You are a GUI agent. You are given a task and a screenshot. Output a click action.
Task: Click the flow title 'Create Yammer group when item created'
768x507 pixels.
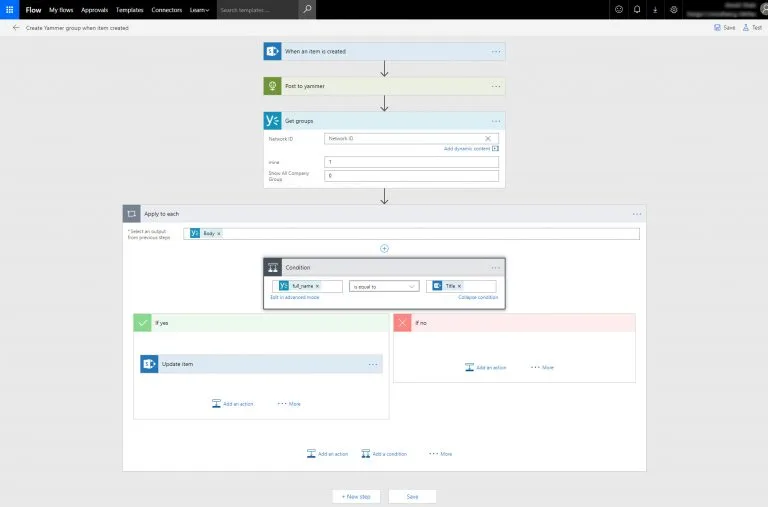click(77, 28)
